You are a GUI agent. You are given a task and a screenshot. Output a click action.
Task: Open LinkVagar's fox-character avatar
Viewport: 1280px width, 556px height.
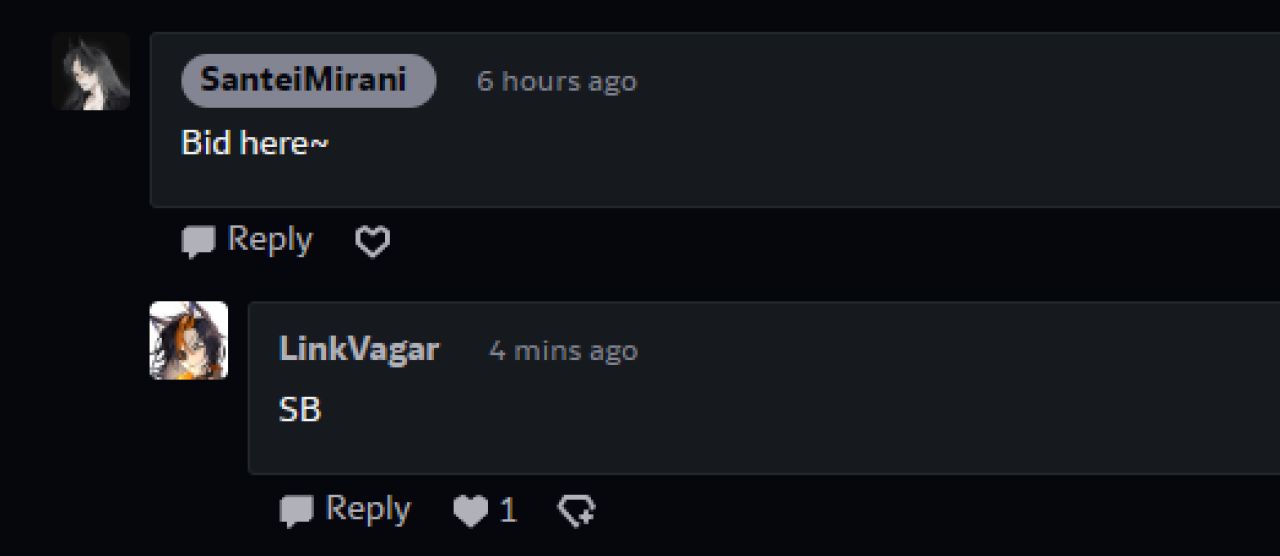coord(189,341)
